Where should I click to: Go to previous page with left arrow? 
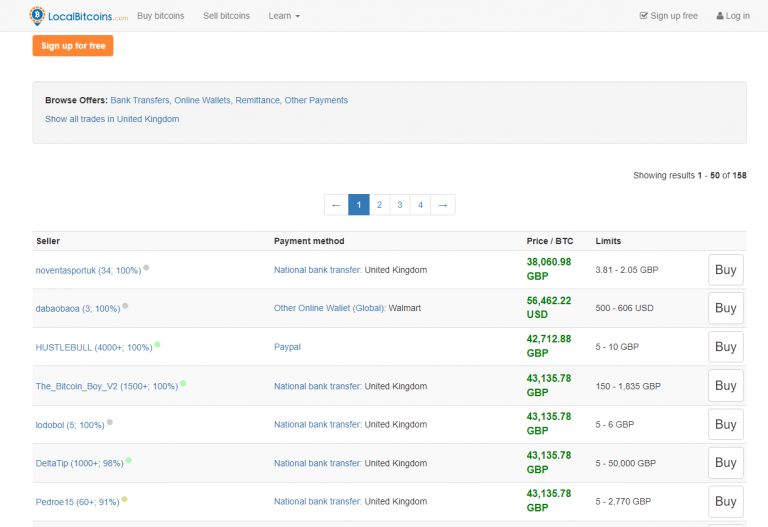click(336, 205)
